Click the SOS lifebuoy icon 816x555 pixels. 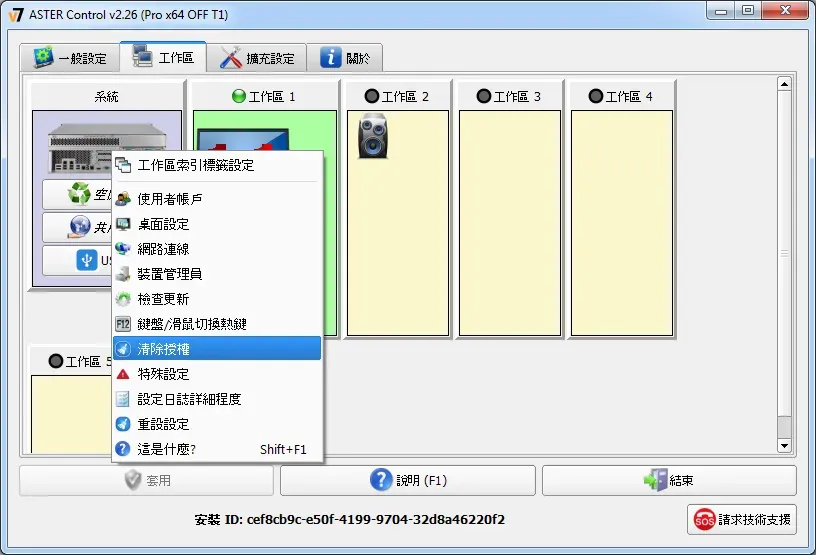click(x=704, y=519)
